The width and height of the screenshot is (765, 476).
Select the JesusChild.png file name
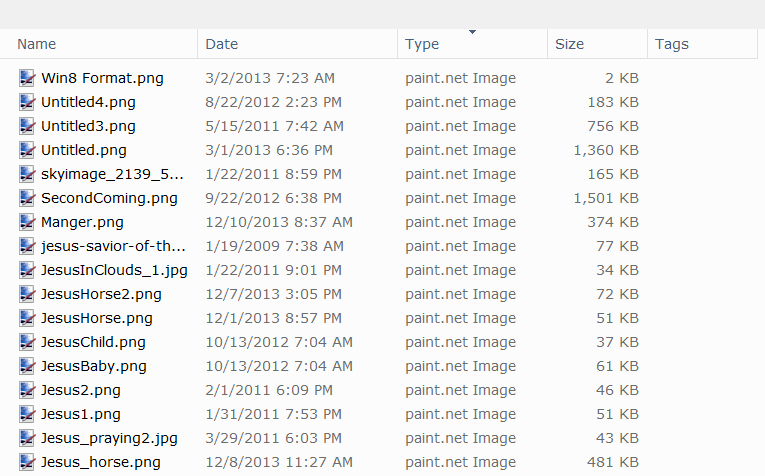[x=93, y=342]
